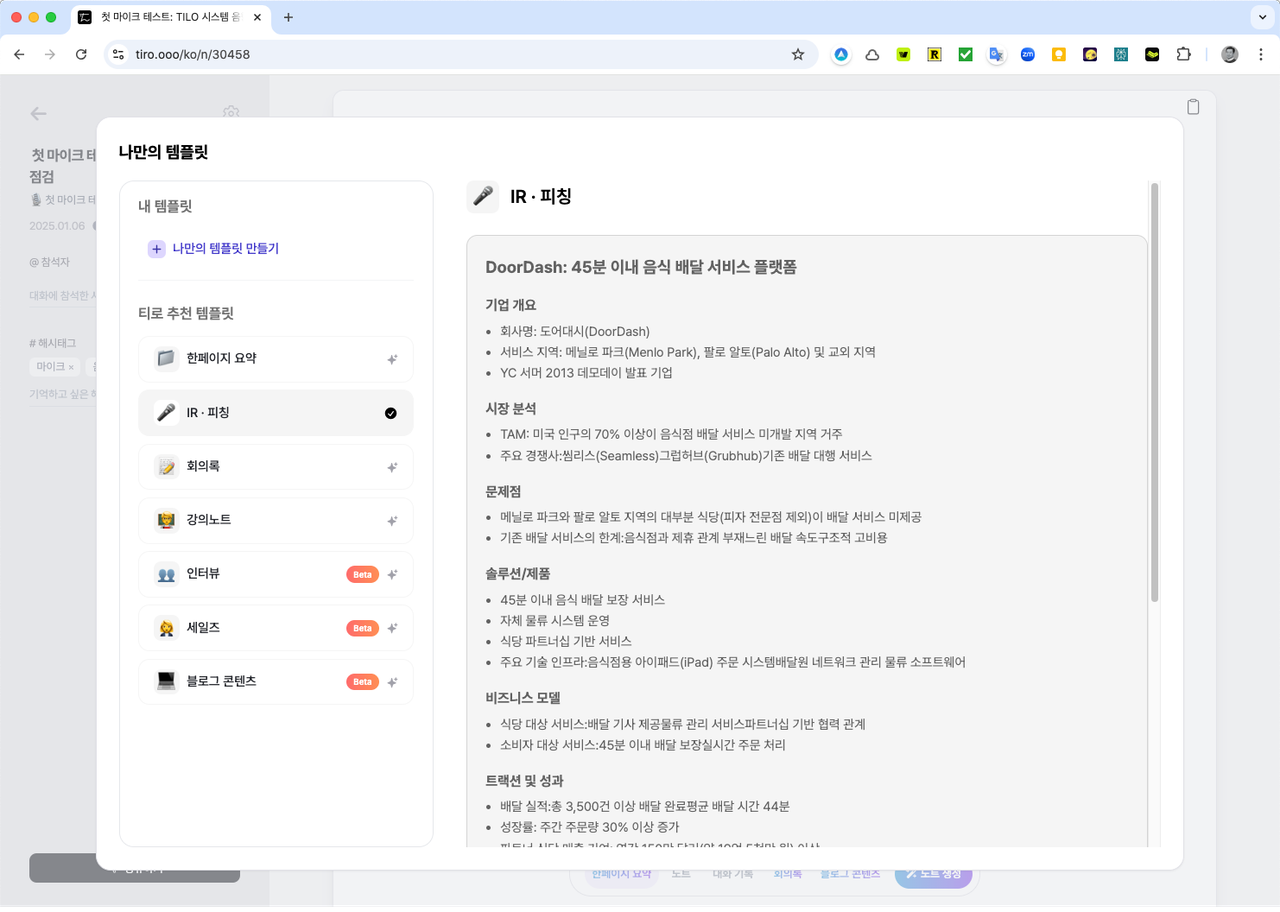The height and width of the screenshot is (912, 1280).
Task: Click the template preview scrollbar
Action: (x=1155, y=392)
